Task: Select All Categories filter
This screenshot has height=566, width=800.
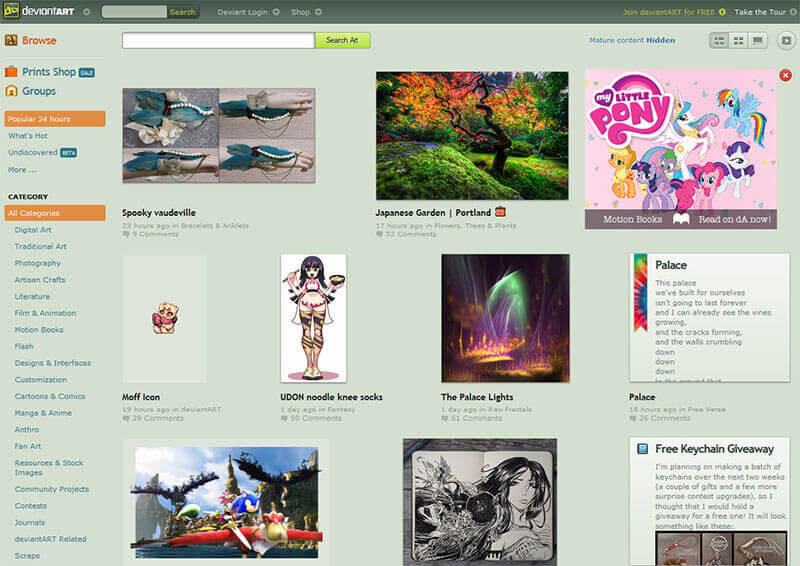Action: tap(55, 213)
